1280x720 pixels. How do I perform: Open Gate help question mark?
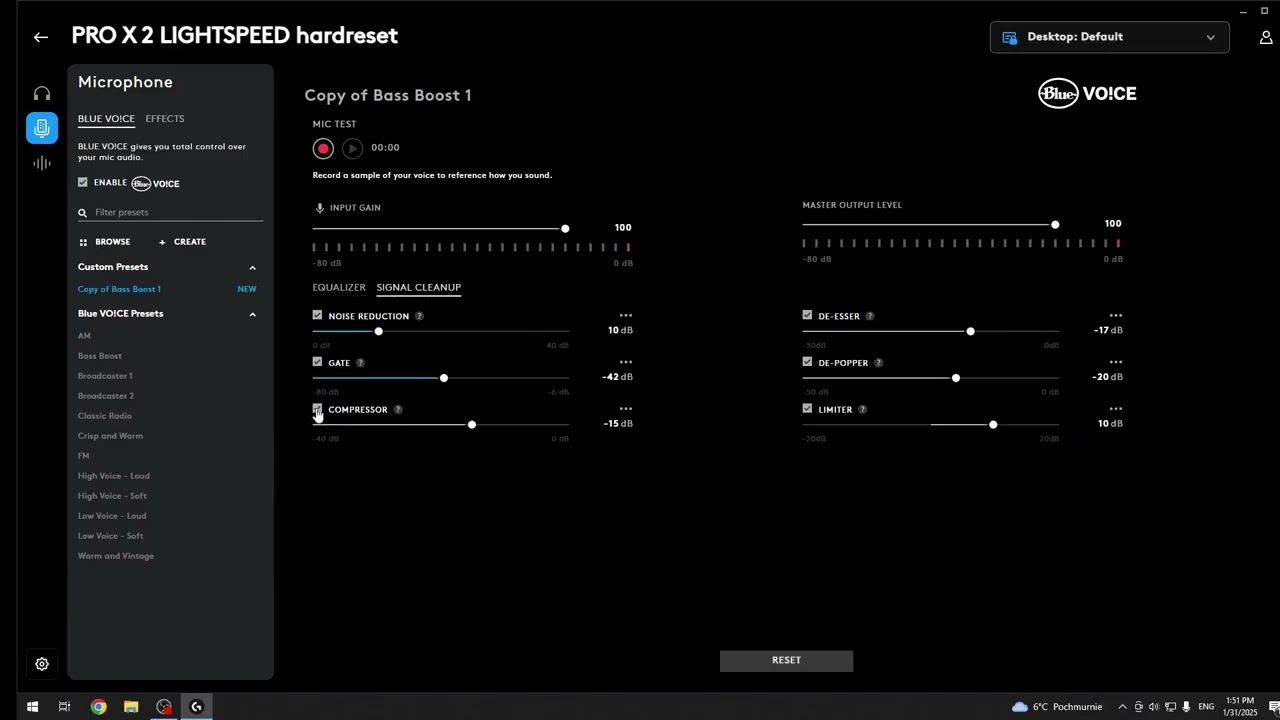pos(360,363)
